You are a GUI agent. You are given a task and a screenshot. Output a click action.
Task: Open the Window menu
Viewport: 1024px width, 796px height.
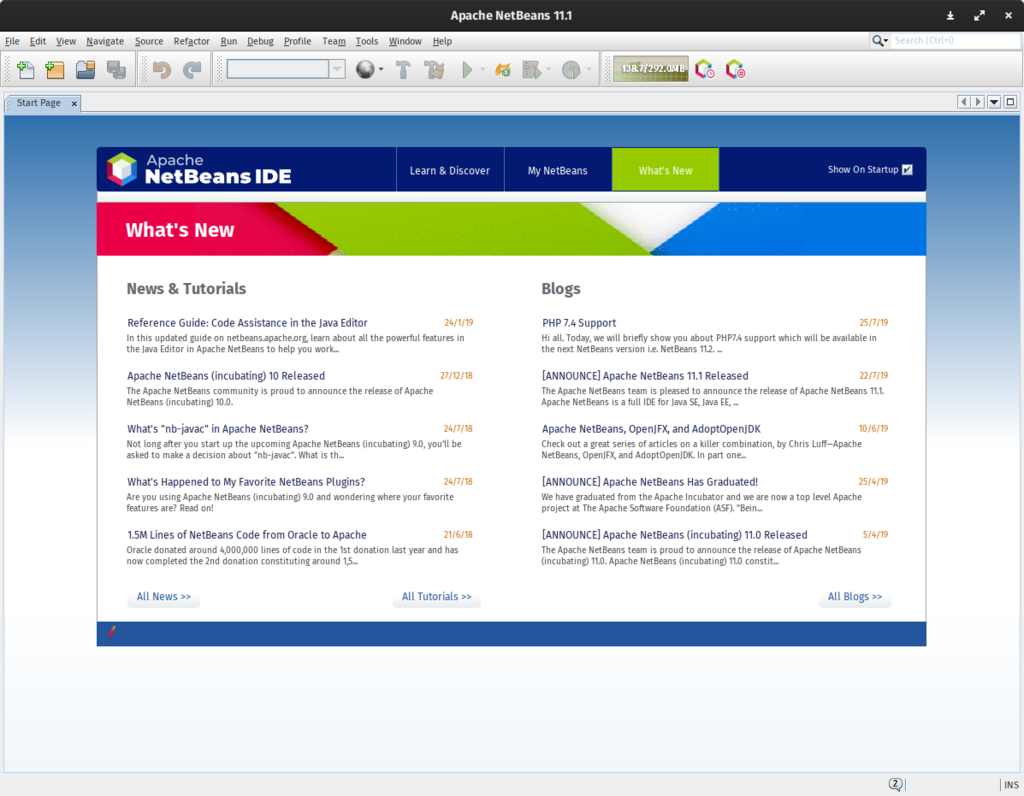coord(405,41)
